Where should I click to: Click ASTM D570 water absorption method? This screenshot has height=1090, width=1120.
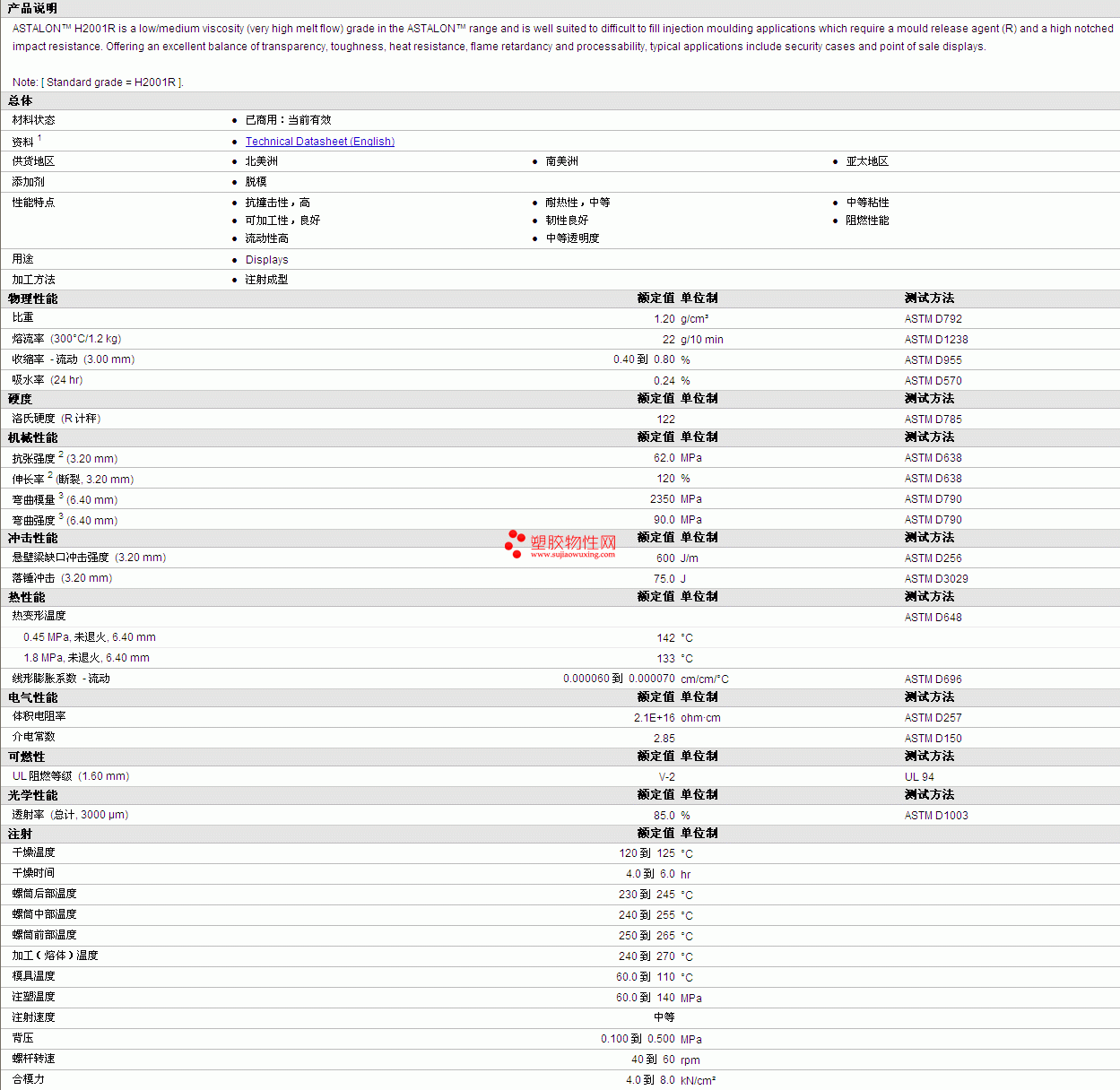[933, 381]
